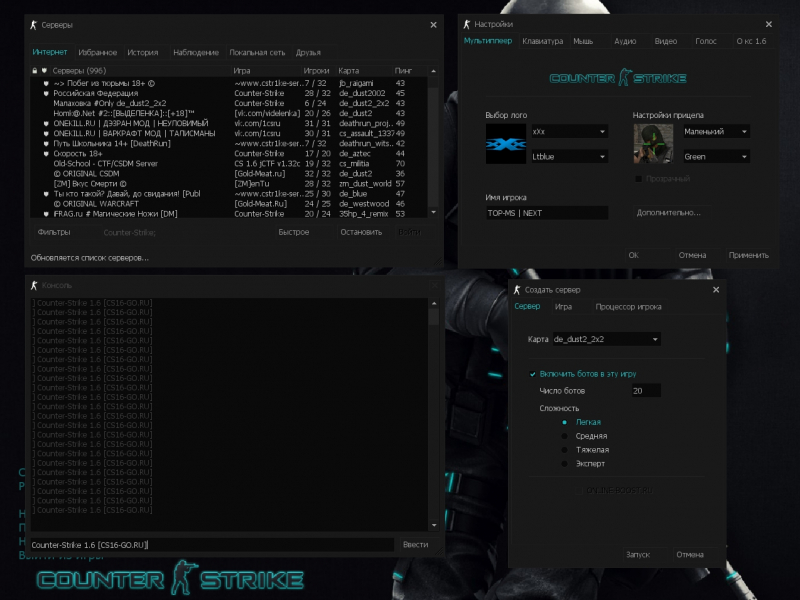The height and width of the screenshot is (600, 800).
Task: Click the Settings window title icon
Action: [x=466, y=24]
